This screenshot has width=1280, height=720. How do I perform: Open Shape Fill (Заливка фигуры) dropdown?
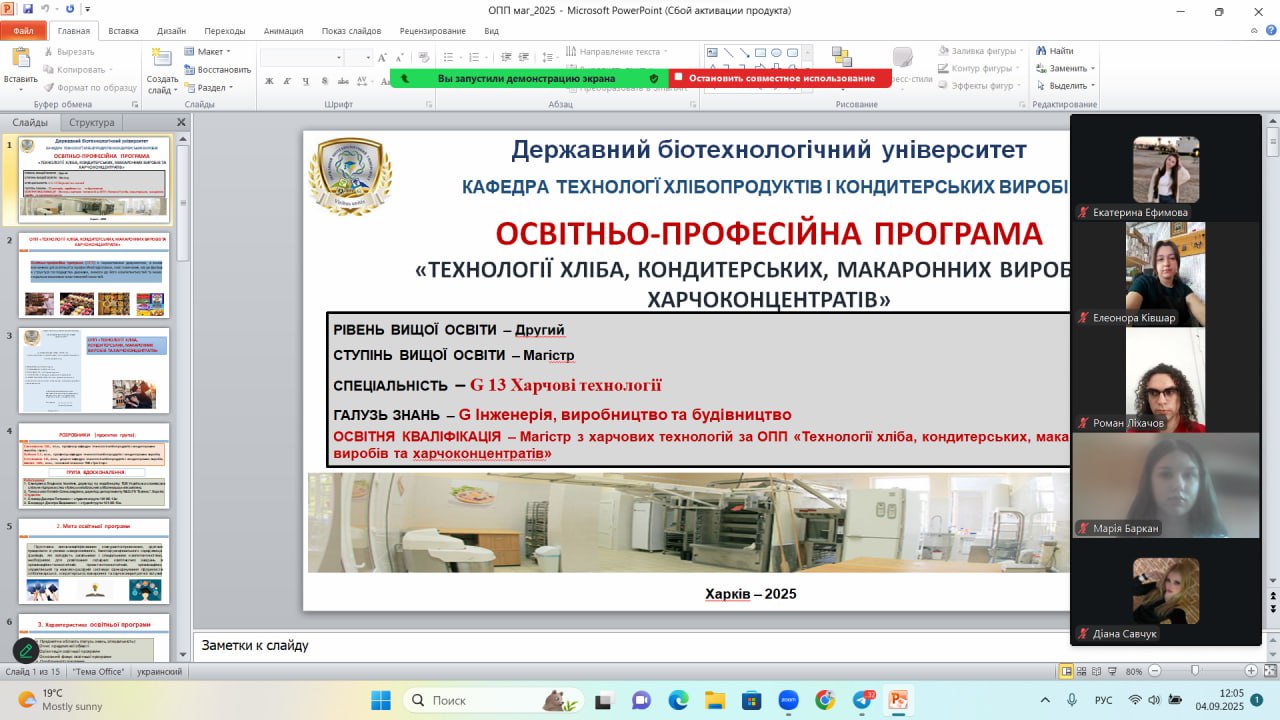click(x=980, y=51)
